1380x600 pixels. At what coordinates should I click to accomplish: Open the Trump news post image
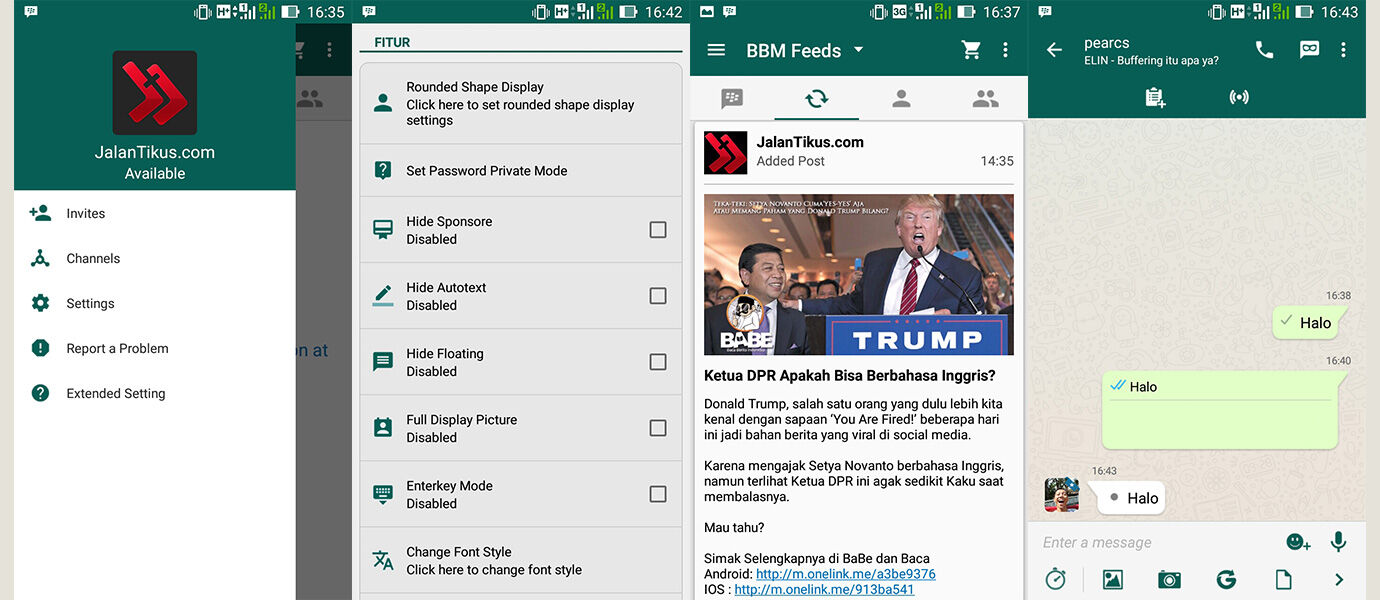click(859, 275)
